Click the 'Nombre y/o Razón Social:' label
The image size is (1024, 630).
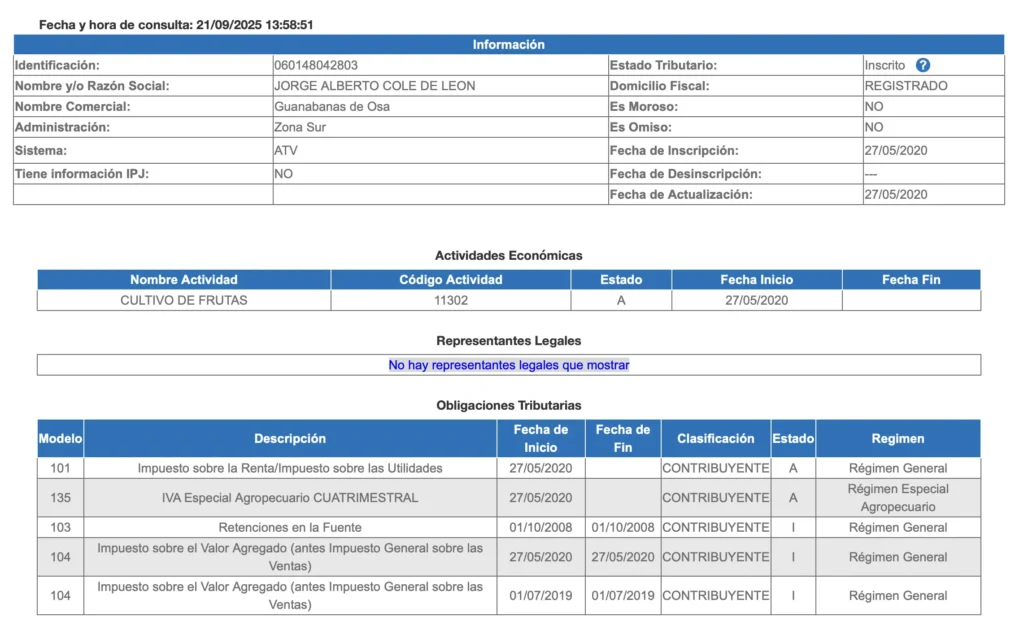[x=92, y=86]
